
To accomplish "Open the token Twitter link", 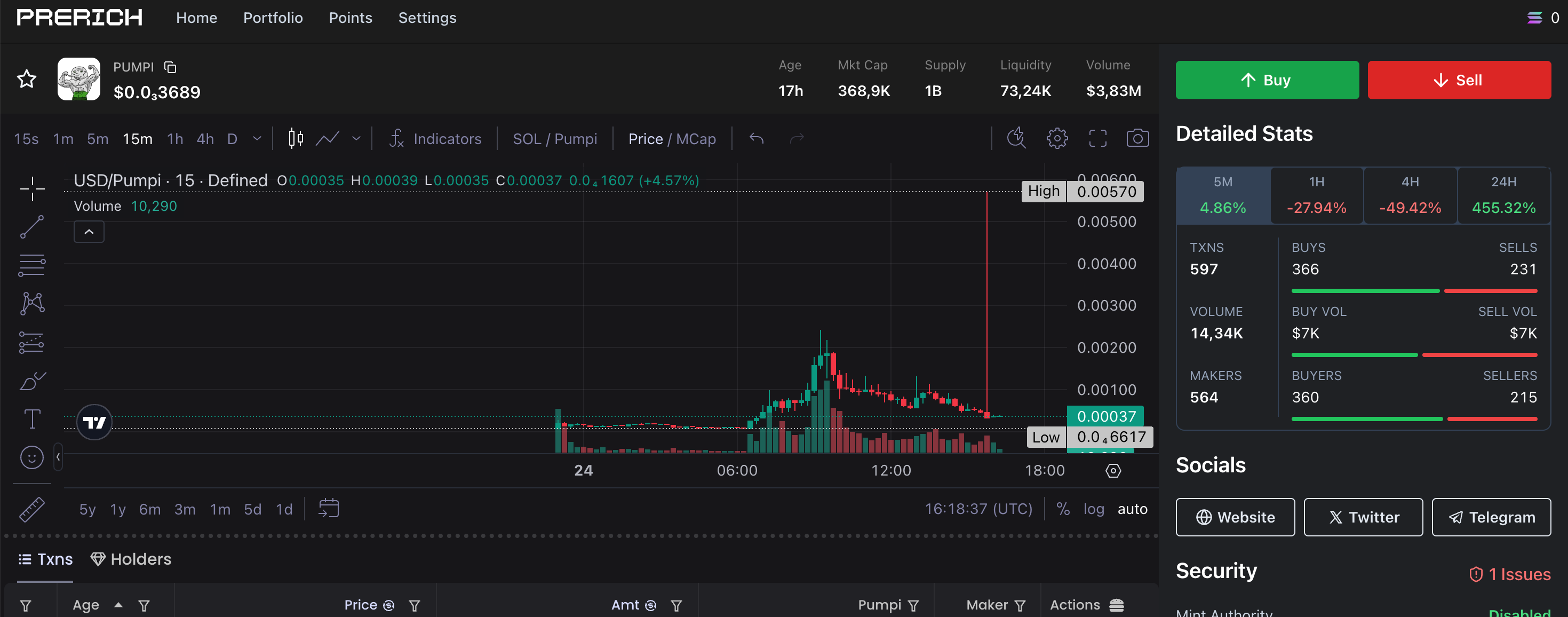I will tap(1363, 517).
